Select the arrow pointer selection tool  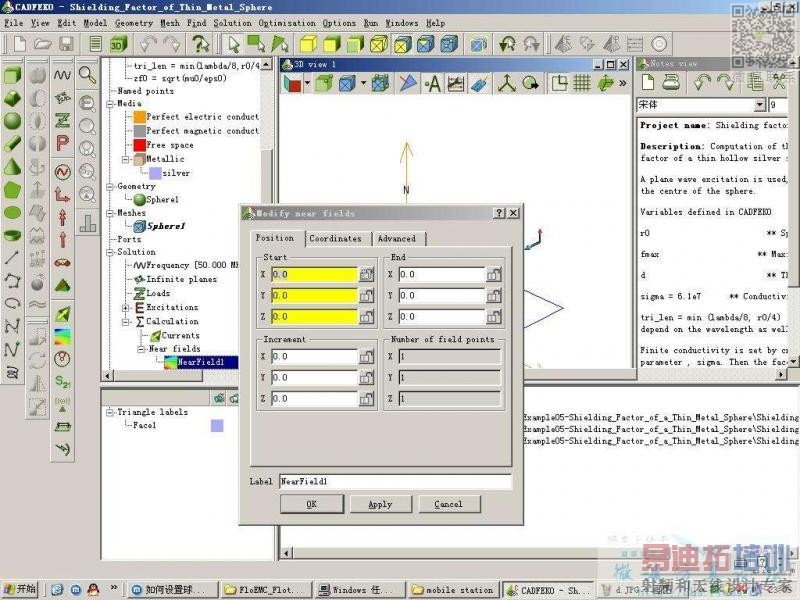click(234, 44)
